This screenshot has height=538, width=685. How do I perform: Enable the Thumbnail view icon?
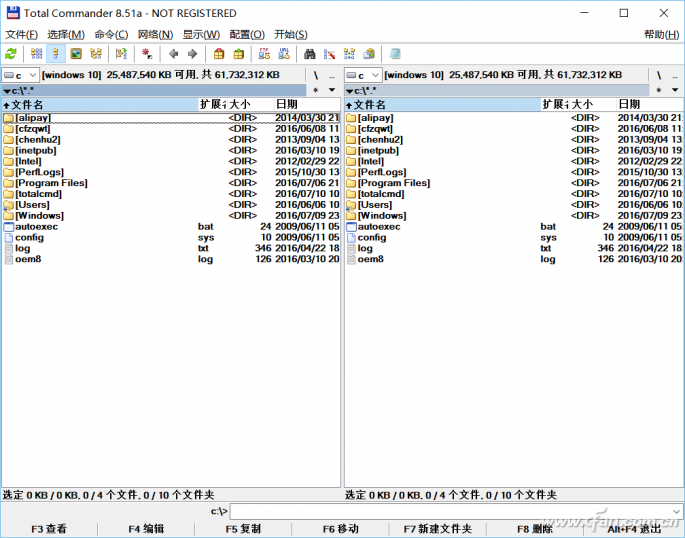click(76, 54)
